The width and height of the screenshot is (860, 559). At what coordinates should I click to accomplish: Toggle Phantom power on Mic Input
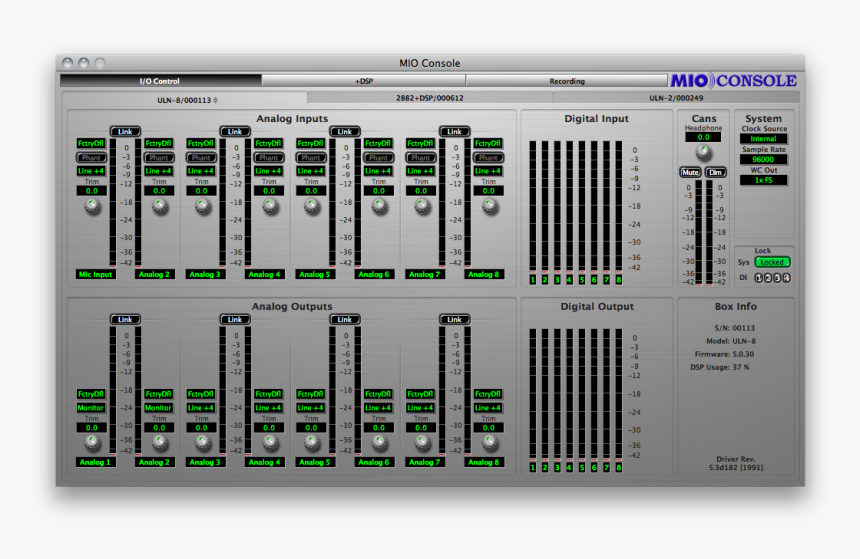[91, 157]
